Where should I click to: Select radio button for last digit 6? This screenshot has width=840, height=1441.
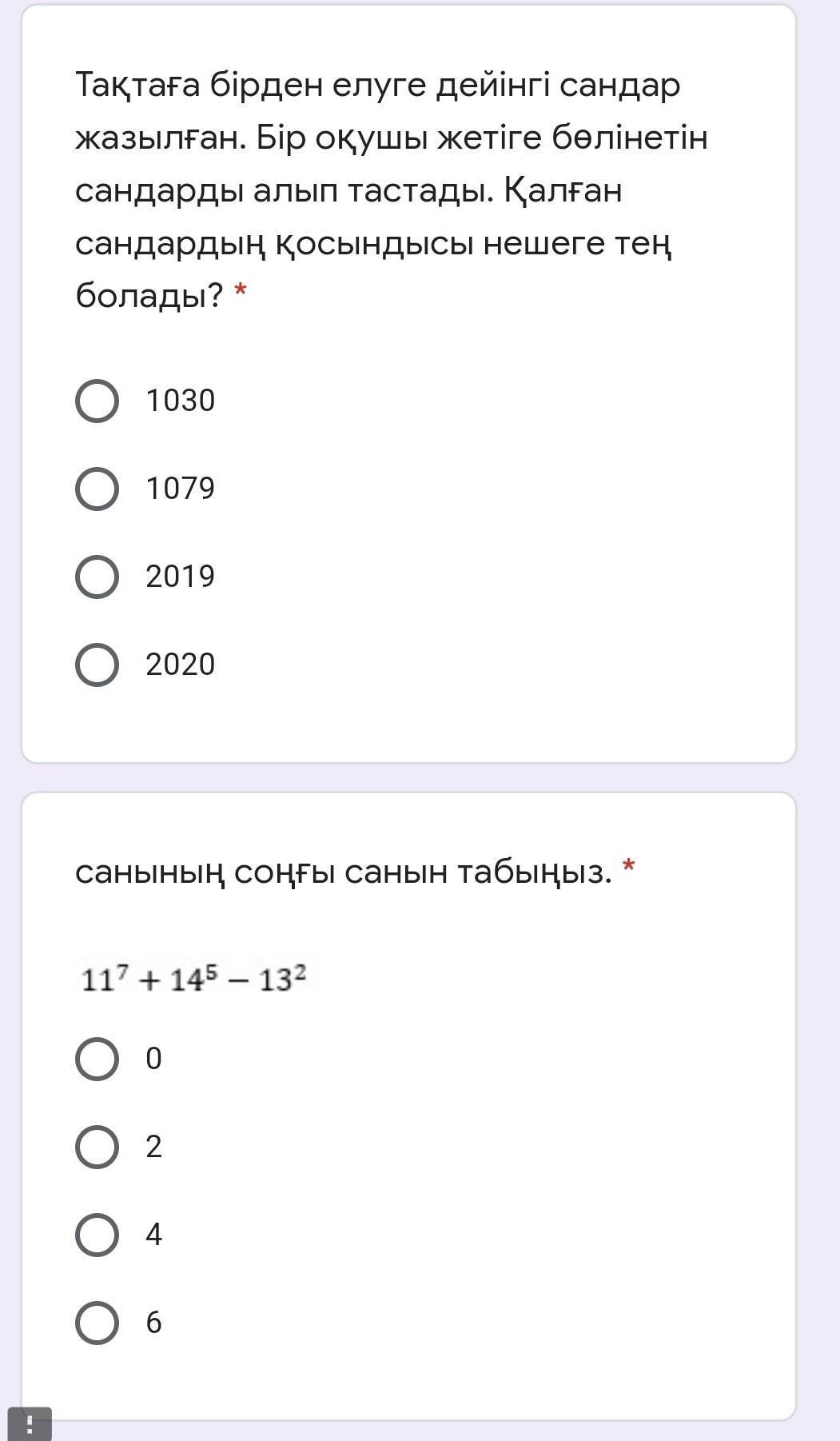98,1323
